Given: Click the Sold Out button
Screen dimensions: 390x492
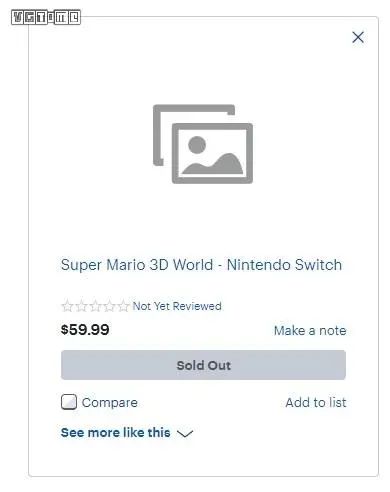Looking at the screenshot, I should [203, 365].
